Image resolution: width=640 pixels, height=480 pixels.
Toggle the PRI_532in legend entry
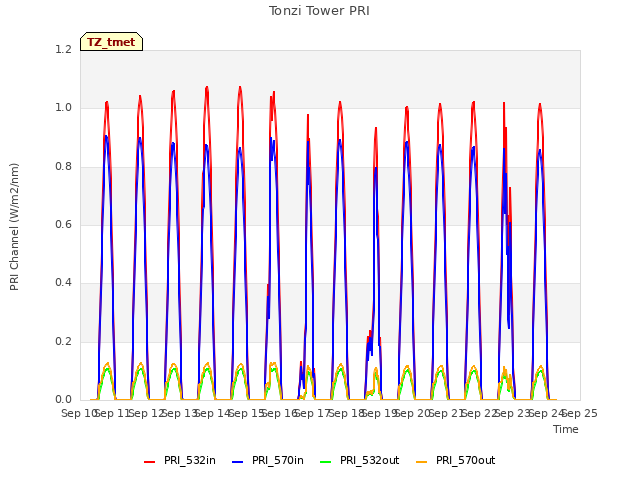click(x=180, y=461)
